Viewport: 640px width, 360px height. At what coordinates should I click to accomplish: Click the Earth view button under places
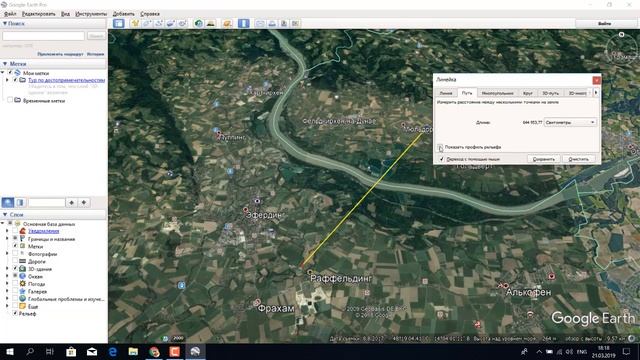(x=8, y=202)
